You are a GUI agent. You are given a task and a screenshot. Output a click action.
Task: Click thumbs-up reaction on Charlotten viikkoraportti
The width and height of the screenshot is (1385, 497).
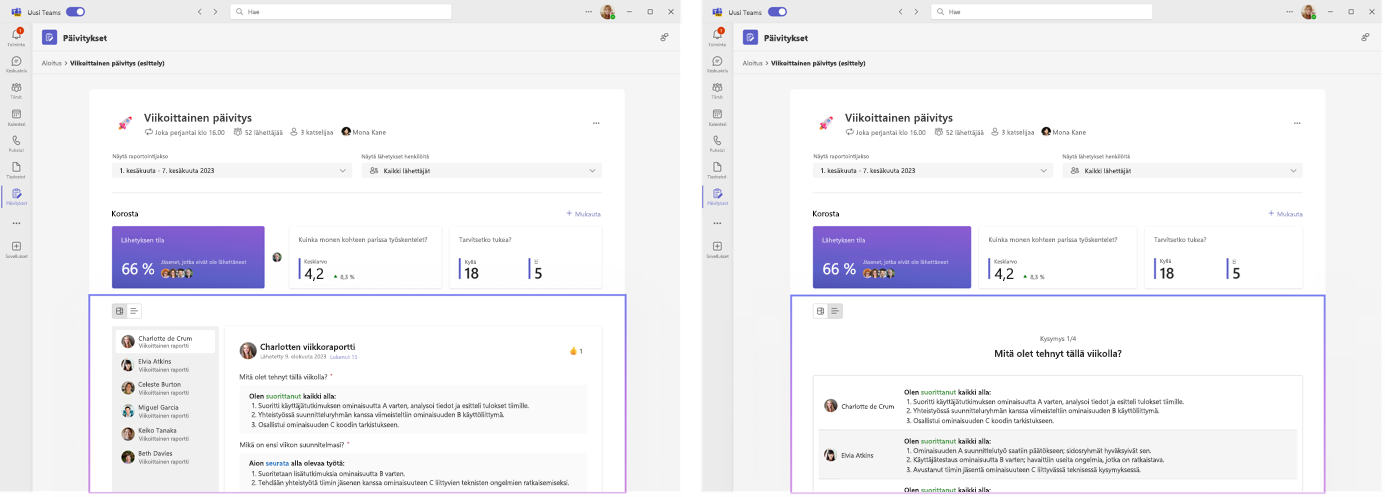(575, 351)
